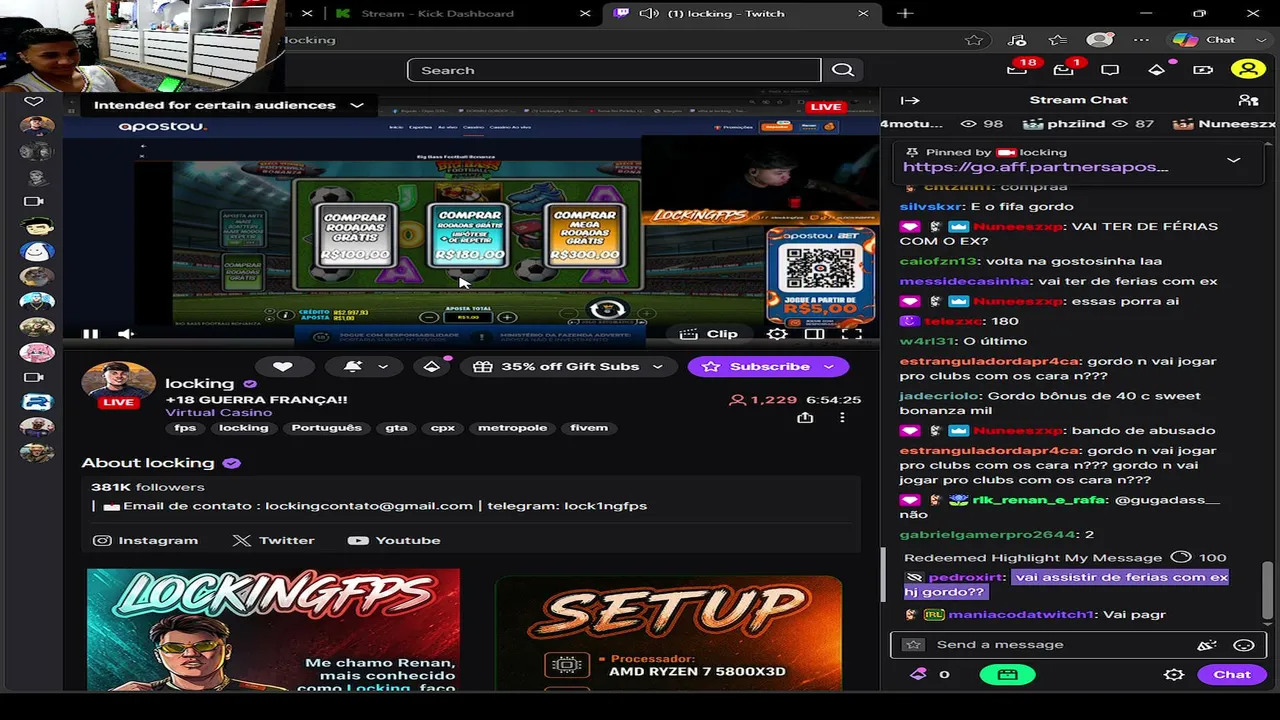Open the browser profile avatar
This screenshot has width=1280, height=720.
tap(1100, 40)
